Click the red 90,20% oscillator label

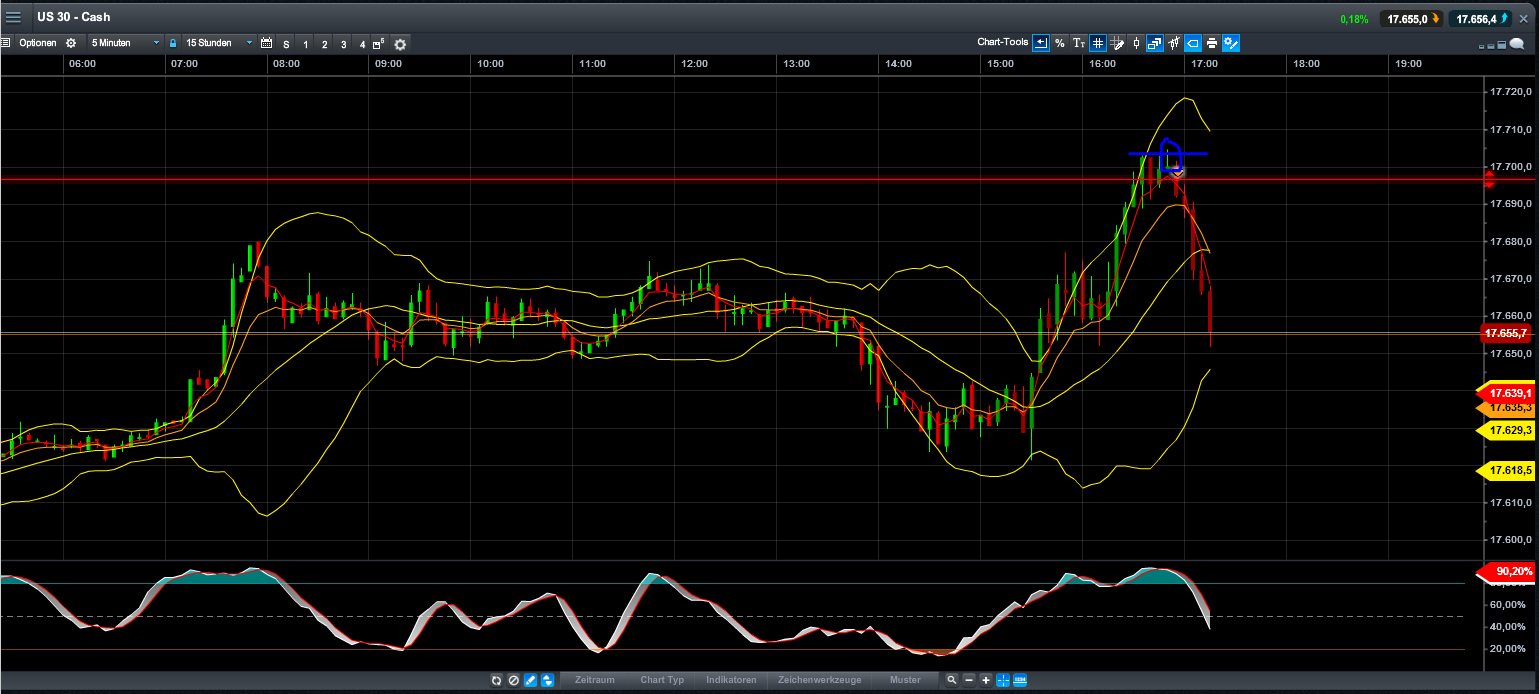click(x=1507, y=572)
